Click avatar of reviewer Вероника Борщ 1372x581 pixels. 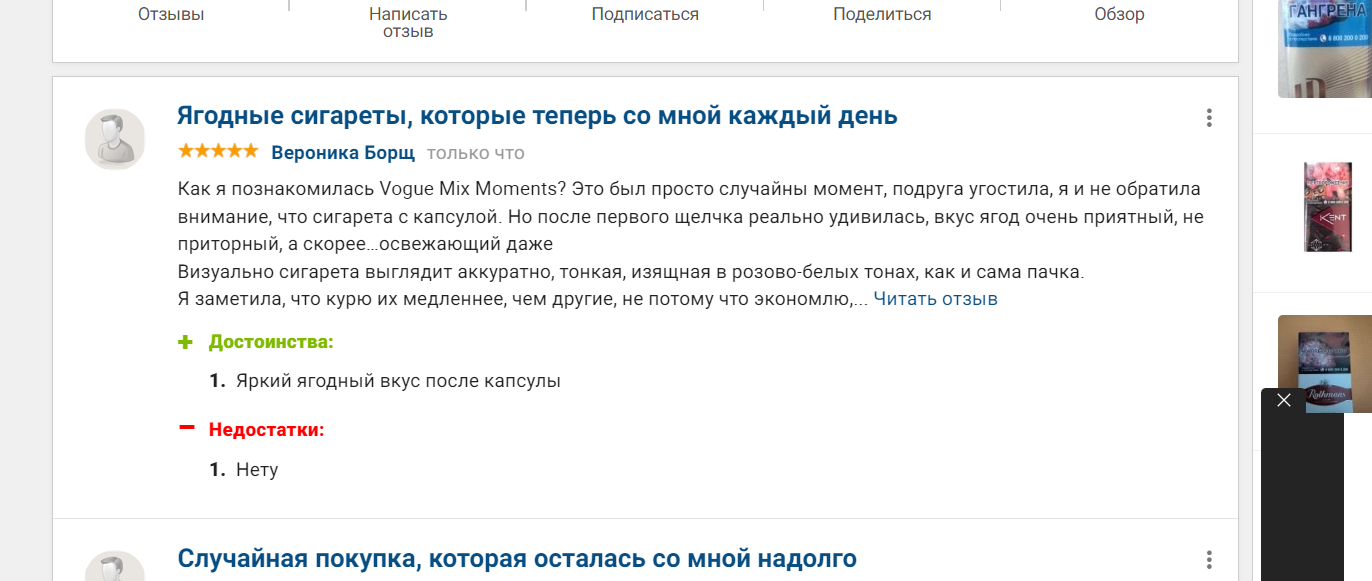click(x=115, y=140)
